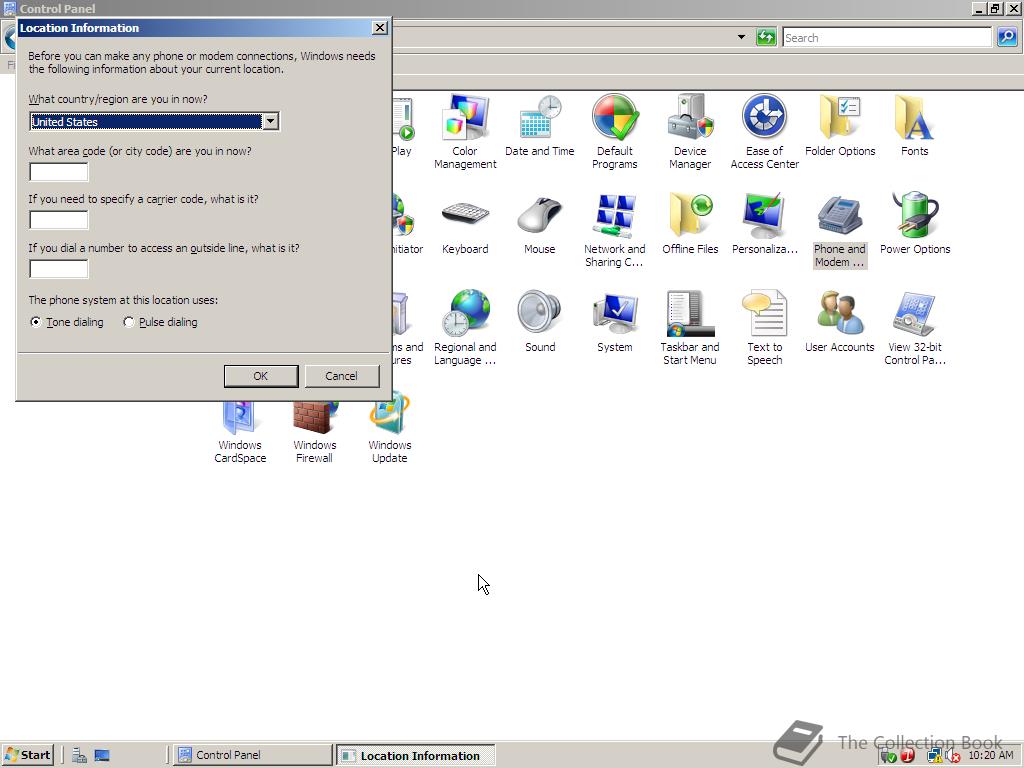The image size is (1024, 768).
Task: Open Windows CardSpace icon
Action: click(x=240, y=431)
